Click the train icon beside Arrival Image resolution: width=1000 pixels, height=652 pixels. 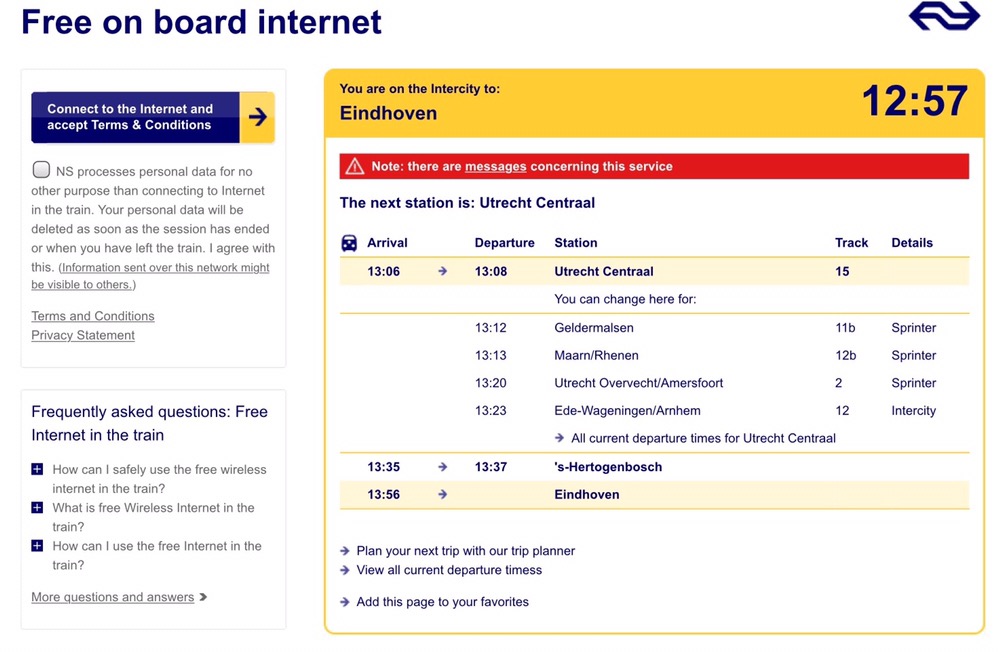click(349, 243)
